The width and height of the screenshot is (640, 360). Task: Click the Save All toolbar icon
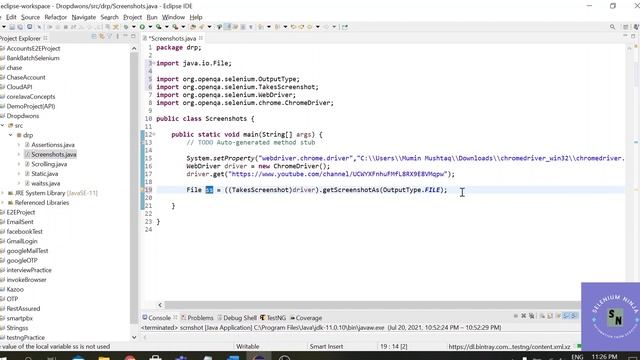(x=20, y=27)
